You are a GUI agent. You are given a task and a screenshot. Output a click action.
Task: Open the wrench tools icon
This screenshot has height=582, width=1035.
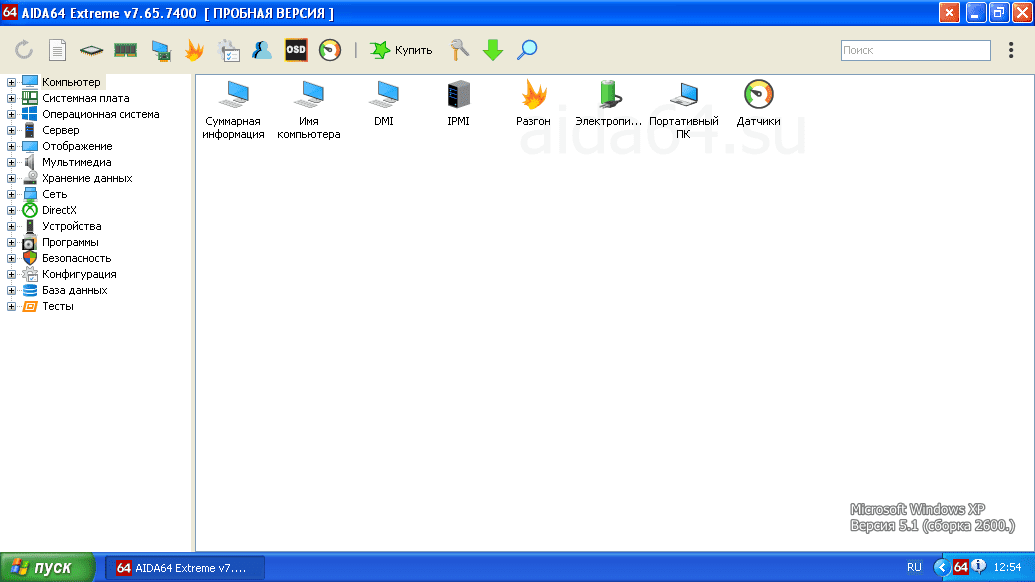[459, 50]
